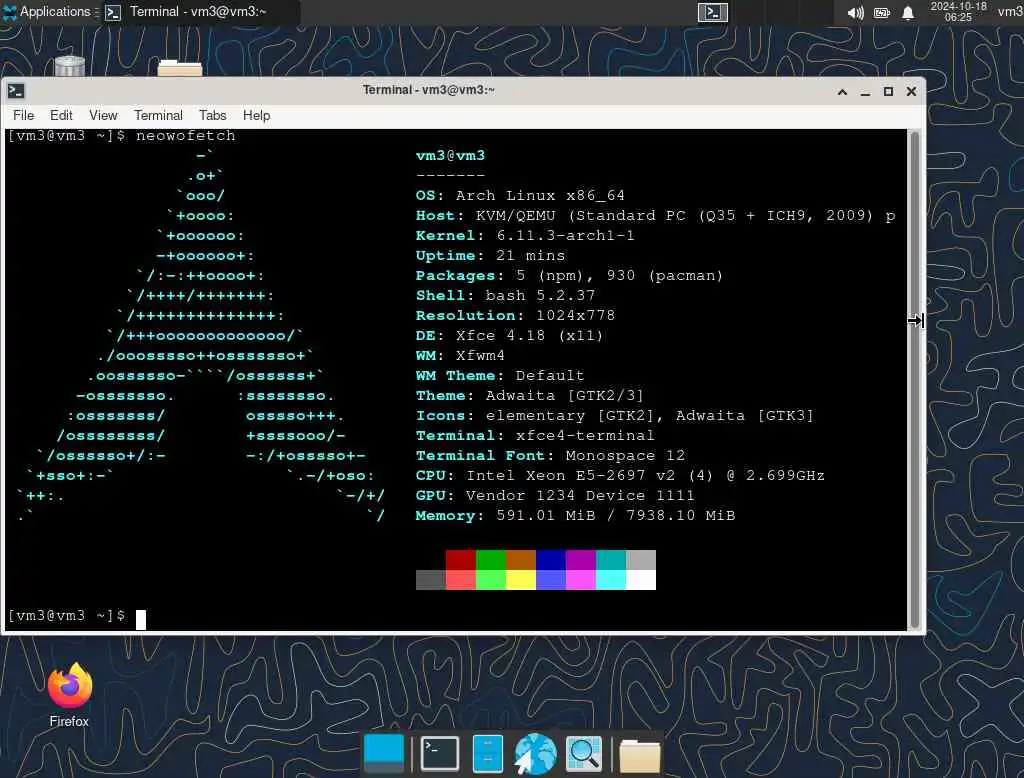Click the "CPU: Intel Xeon E5-2697 v2" line
The image size is (1024, 778).
(620, 476)
